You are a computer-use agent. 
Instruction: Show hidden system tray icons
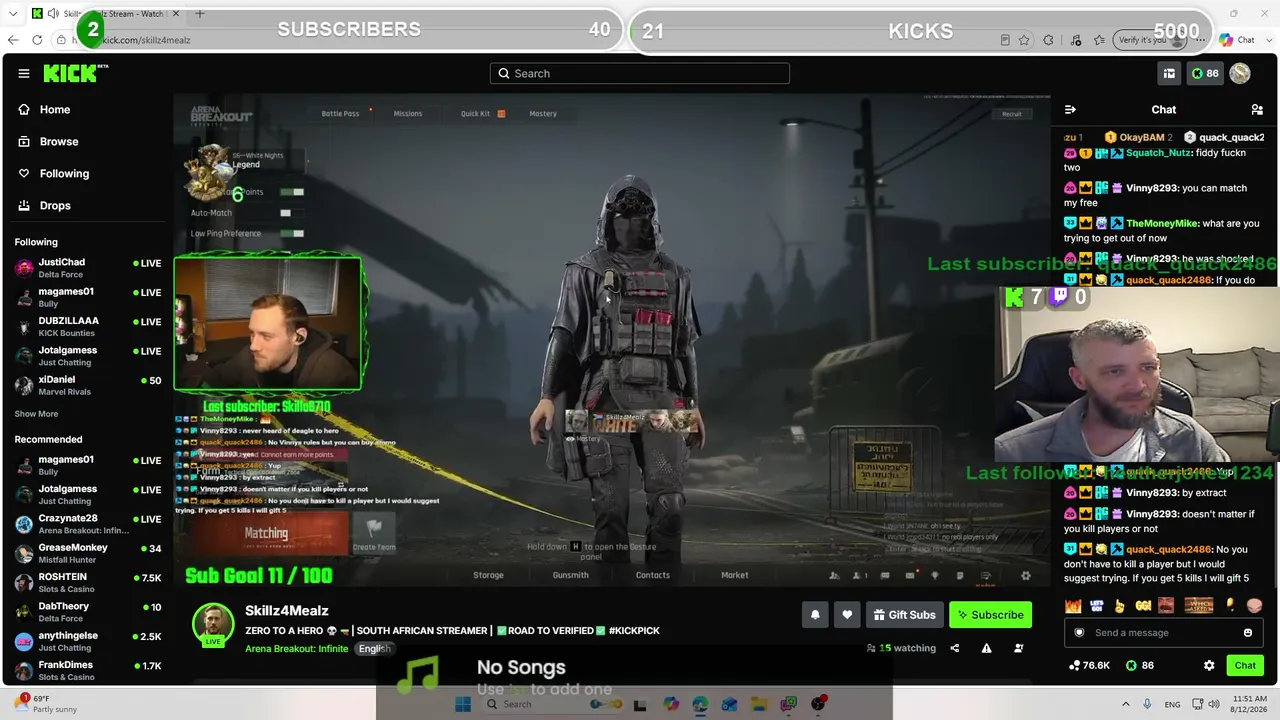1126,704
